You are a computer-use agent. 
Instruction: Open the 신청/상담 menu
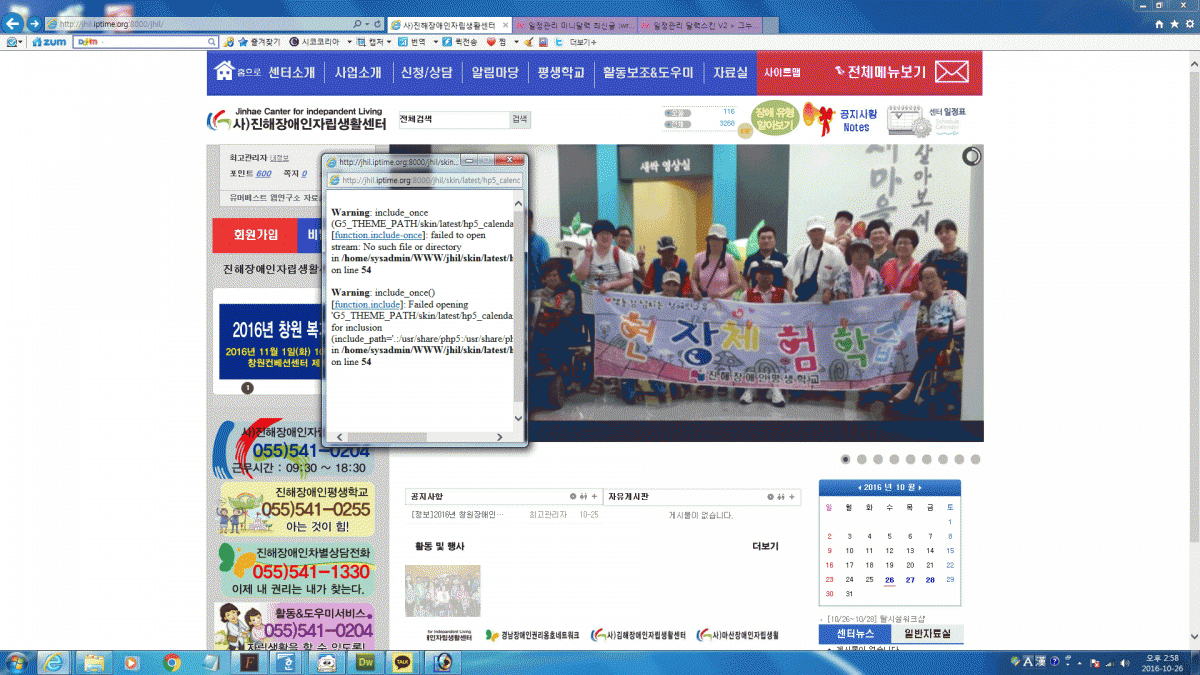[426, 72]
